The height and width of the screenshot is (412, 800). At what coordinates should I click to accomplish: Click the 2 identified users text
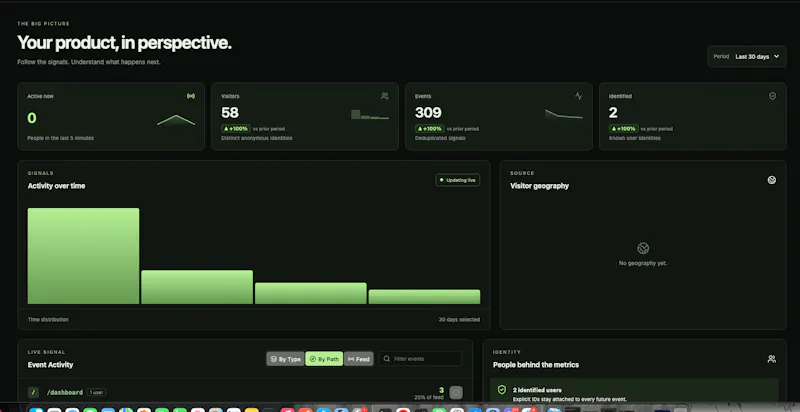click(x=537, y=390)
